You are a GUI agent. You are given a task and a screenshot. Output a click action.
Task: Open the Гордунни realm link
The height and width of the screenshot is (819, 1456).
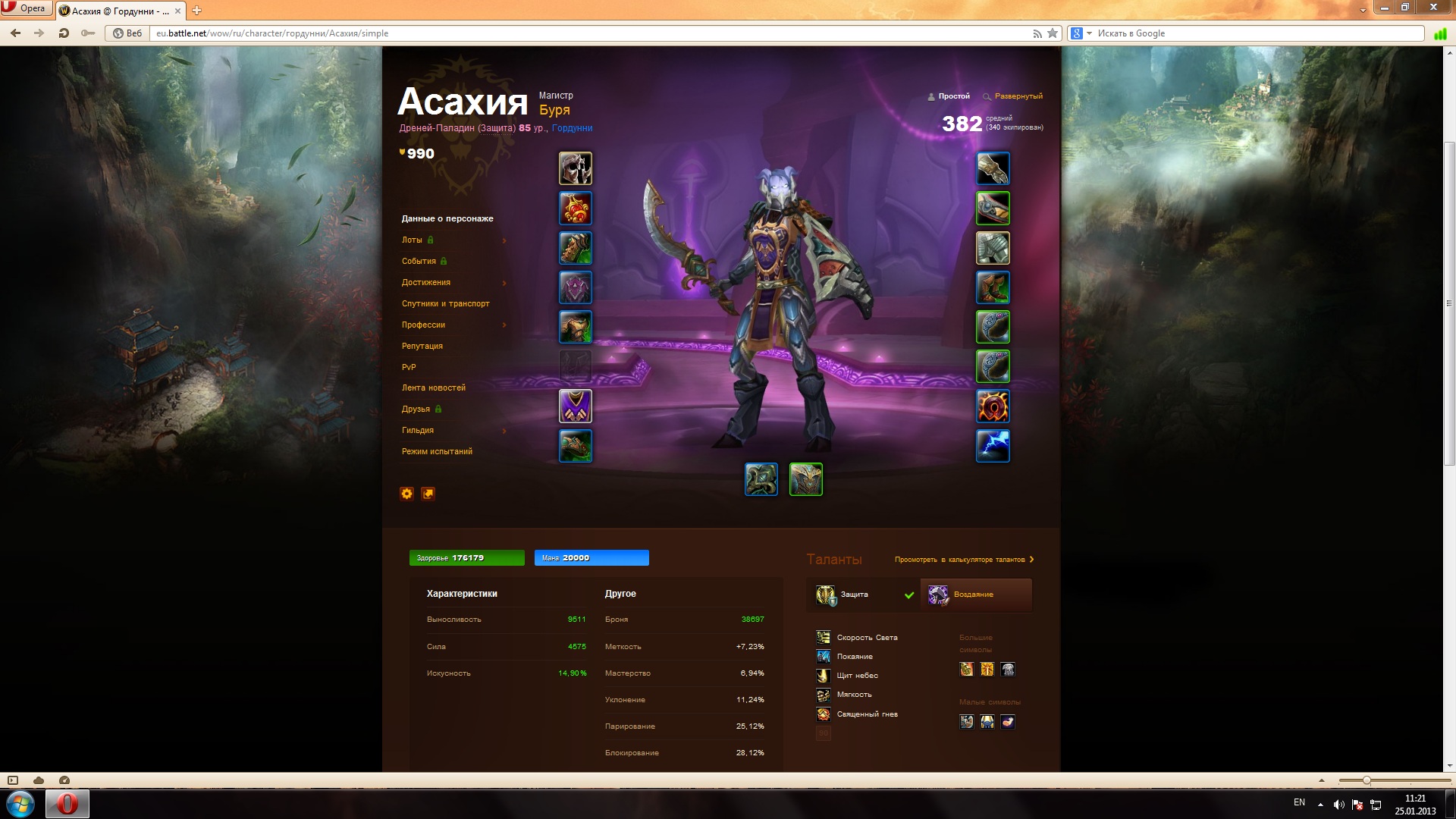click(x=573, y=128)
